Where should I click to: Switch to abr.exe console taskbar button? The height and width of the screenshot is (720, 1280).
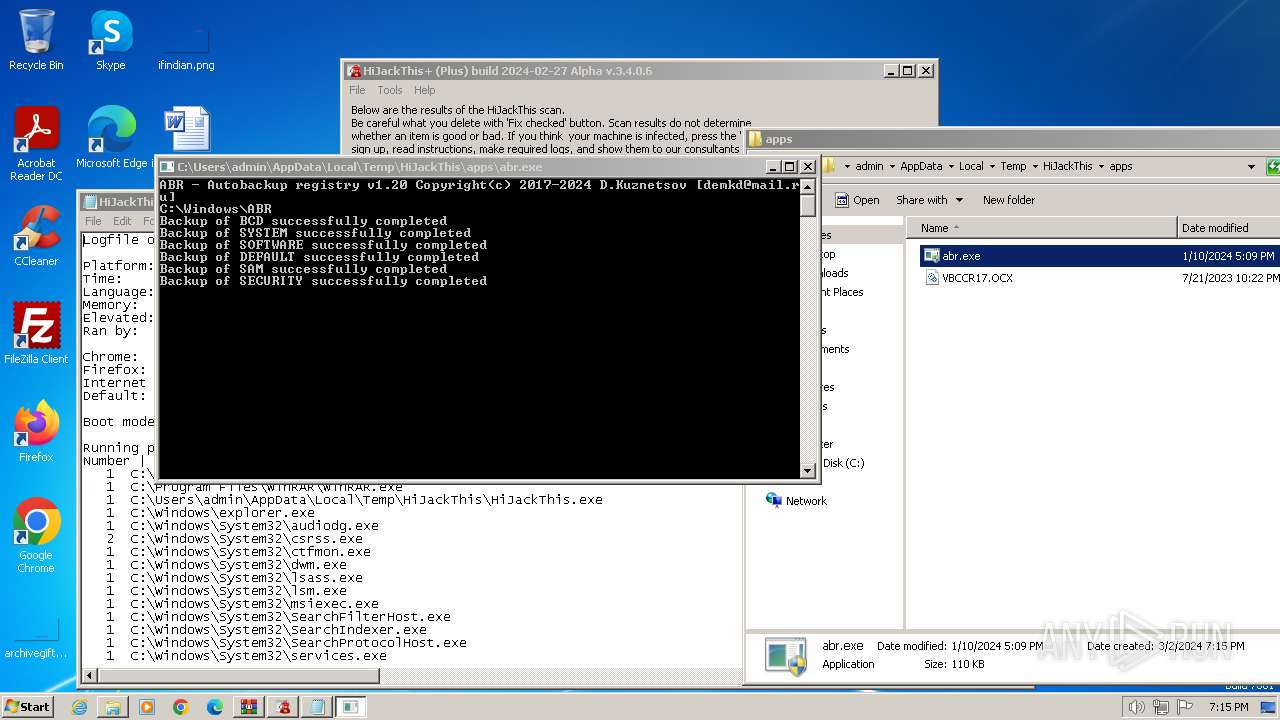click(x=351, y=707)
